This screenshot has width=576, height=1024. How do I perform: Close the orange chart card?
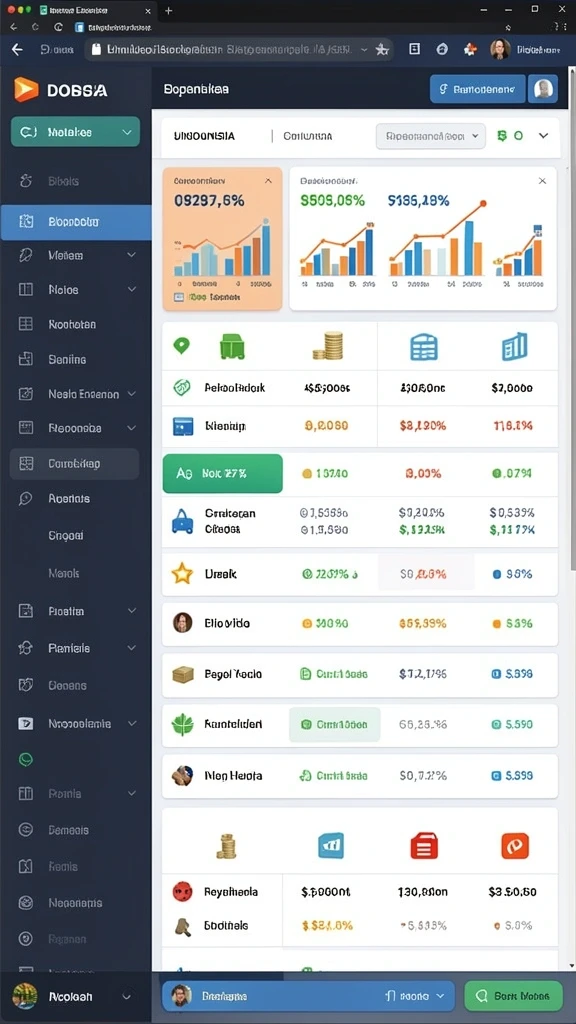pos(268,181)
